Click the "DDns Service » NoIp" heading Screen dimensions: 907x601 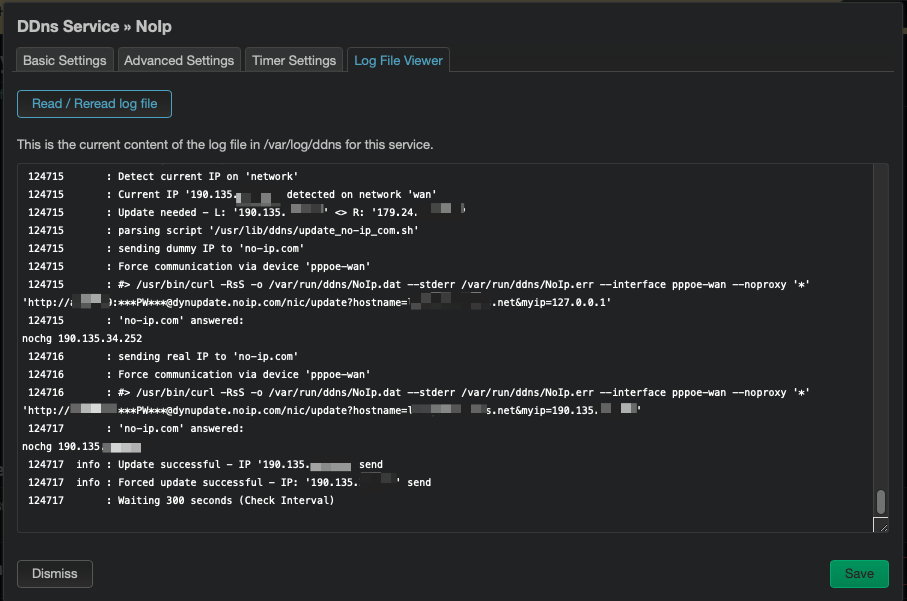[94, 27]
